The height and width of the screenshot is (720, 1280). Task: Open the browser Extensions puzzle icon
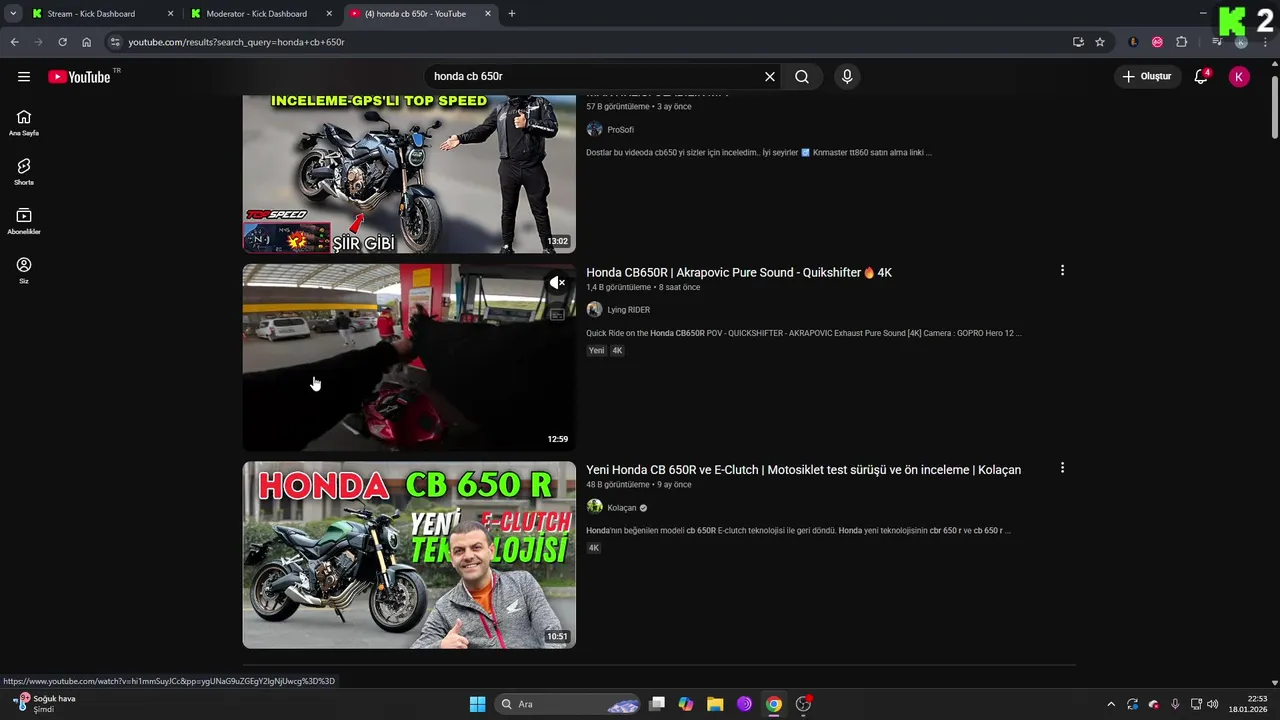[x=1181, y=42]
